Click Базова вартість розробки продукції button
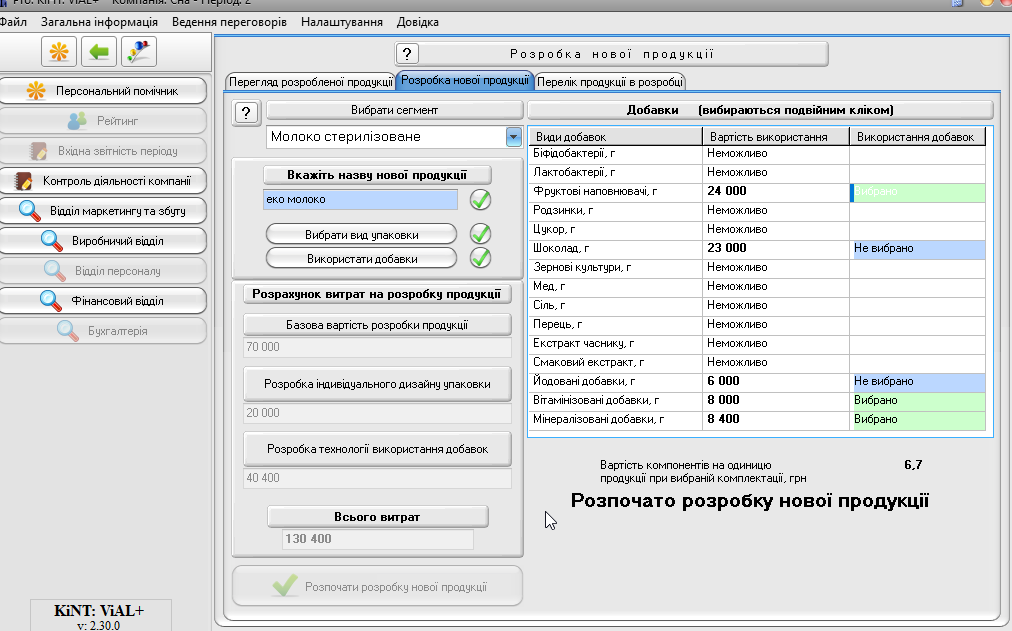The image size is (1012, 631). click(x=377, y=325)
